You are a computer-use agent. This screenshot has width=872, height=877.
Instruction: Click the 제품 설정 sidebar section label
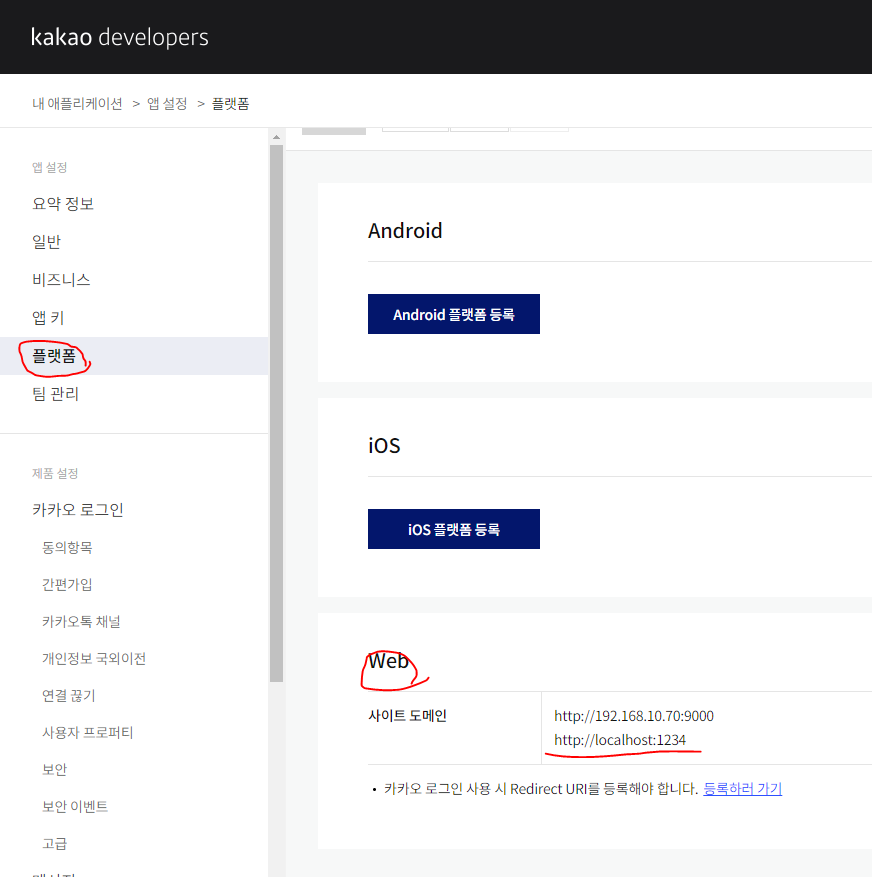tap(55, 473)
